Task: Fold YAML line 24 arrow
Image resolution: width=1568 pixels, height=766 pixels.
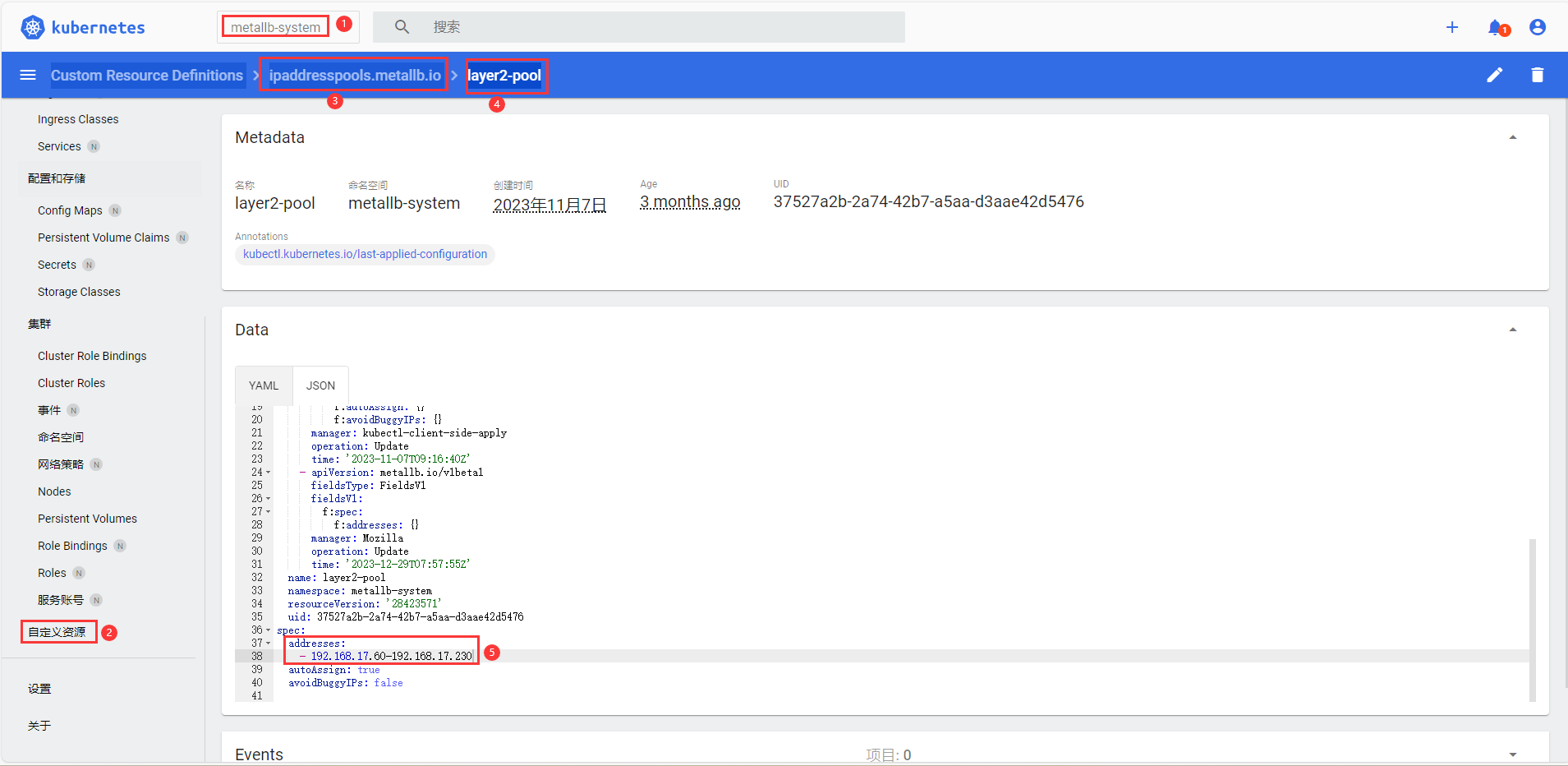Action: click(x=268, y=473)
